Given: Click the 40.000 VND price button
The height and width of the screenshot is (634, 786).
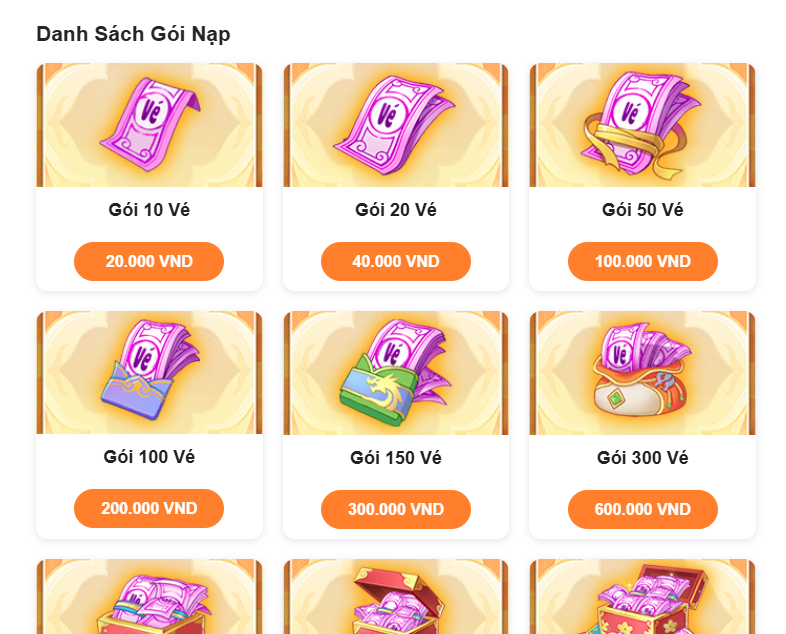Looking at the screenshot, I should 396,261.
